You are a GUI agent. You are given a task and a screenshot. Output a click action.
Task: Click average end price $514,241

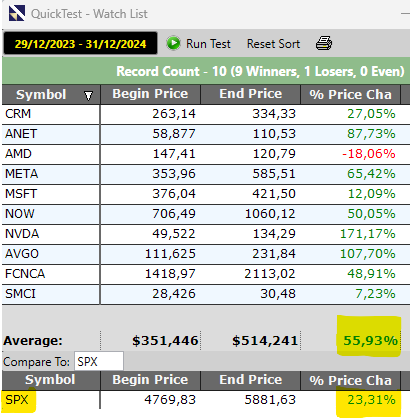[265, 341]
